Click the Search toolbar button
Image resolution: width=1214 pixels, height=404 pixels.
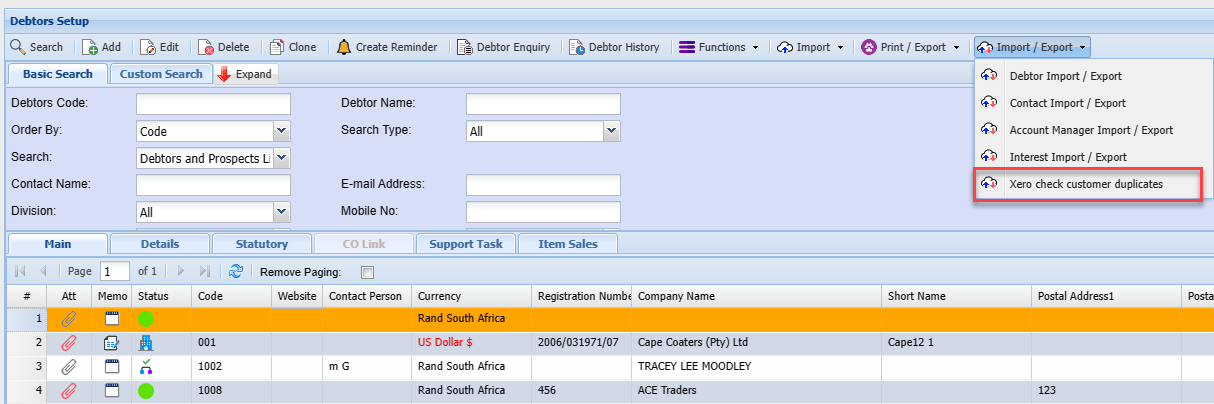pyautogui.click(x=37, y=47)
